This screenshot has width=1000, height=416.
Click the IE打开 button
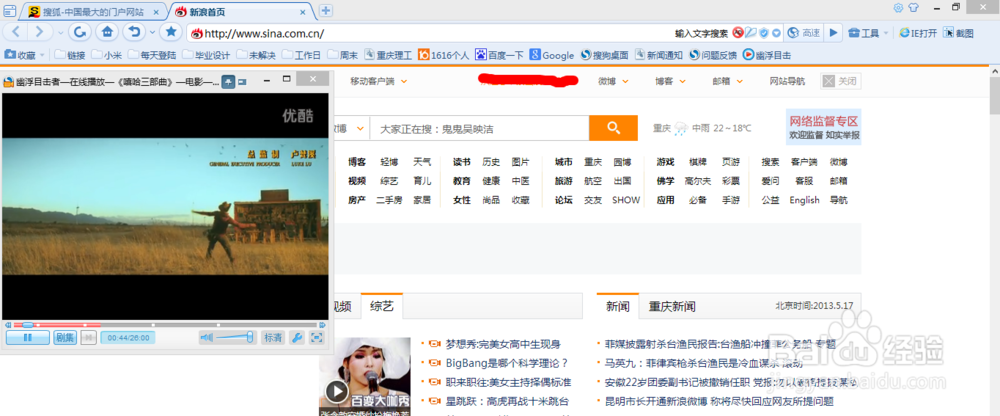pyautogui.click(x=918, y=33)
